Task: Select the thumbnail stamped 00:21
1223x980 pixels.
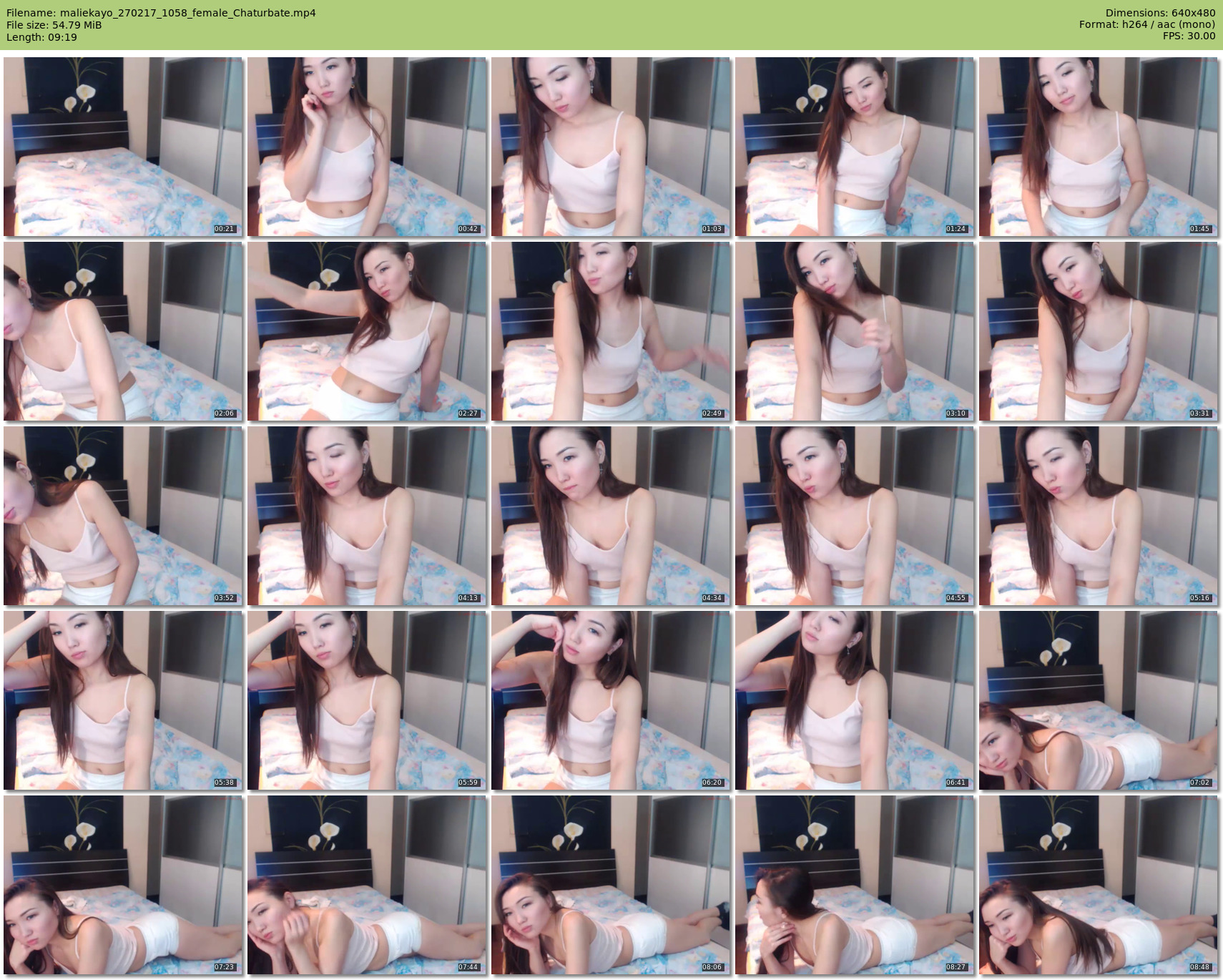Action: 123,147
